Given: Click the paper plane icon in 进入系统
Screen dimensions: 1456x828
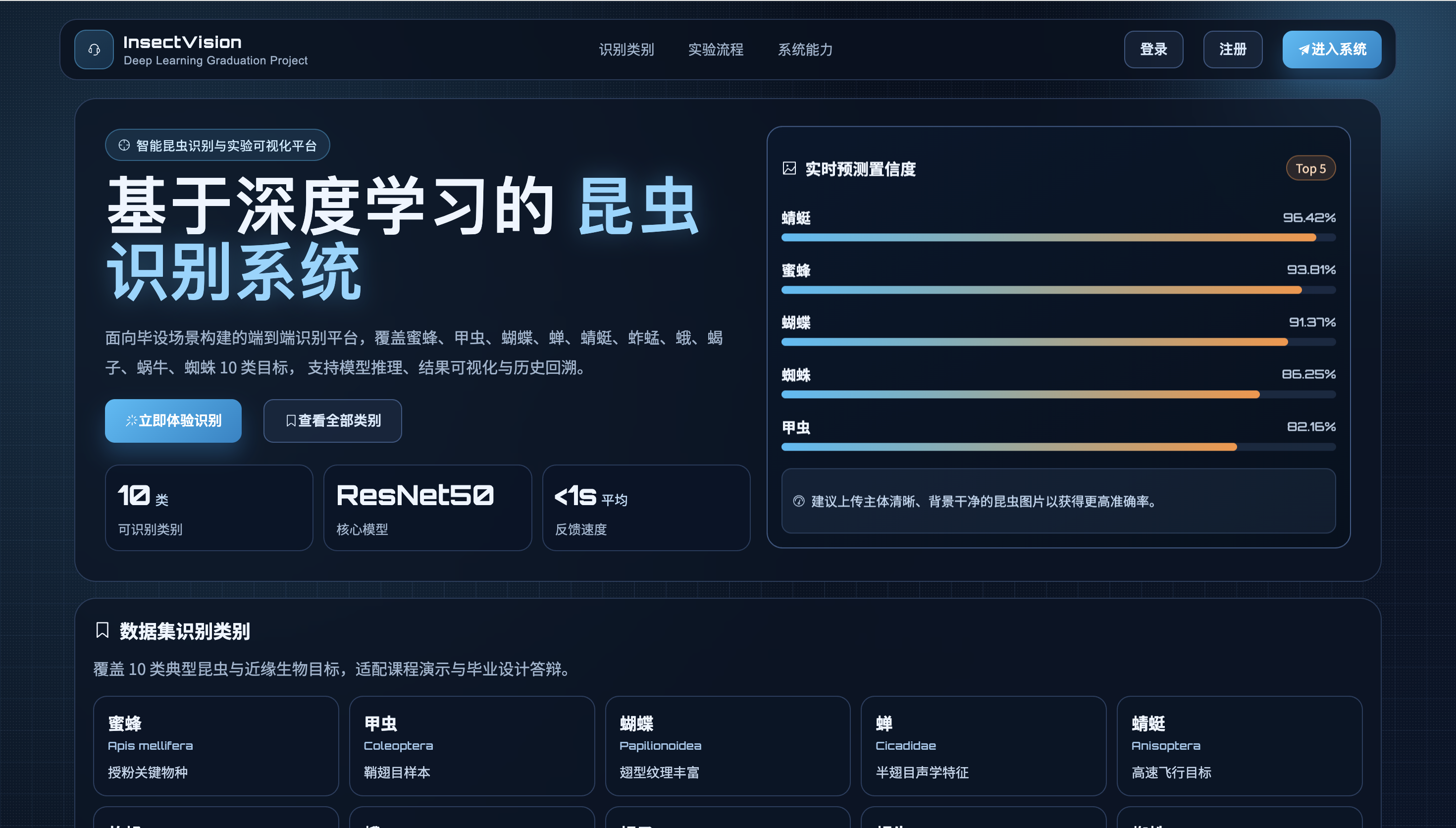Looking at the screenshot, I should (x=1303, y=50).
